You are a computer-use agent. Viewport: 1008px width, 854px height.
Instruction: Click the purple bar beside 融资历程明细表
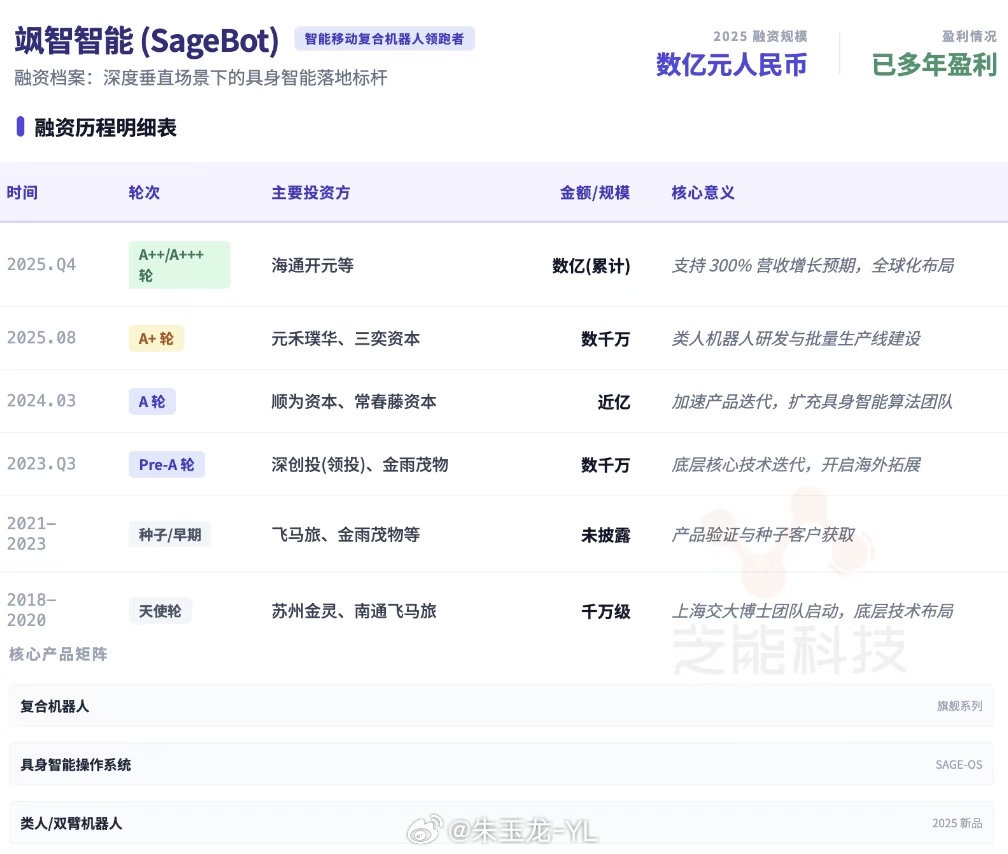20,127
